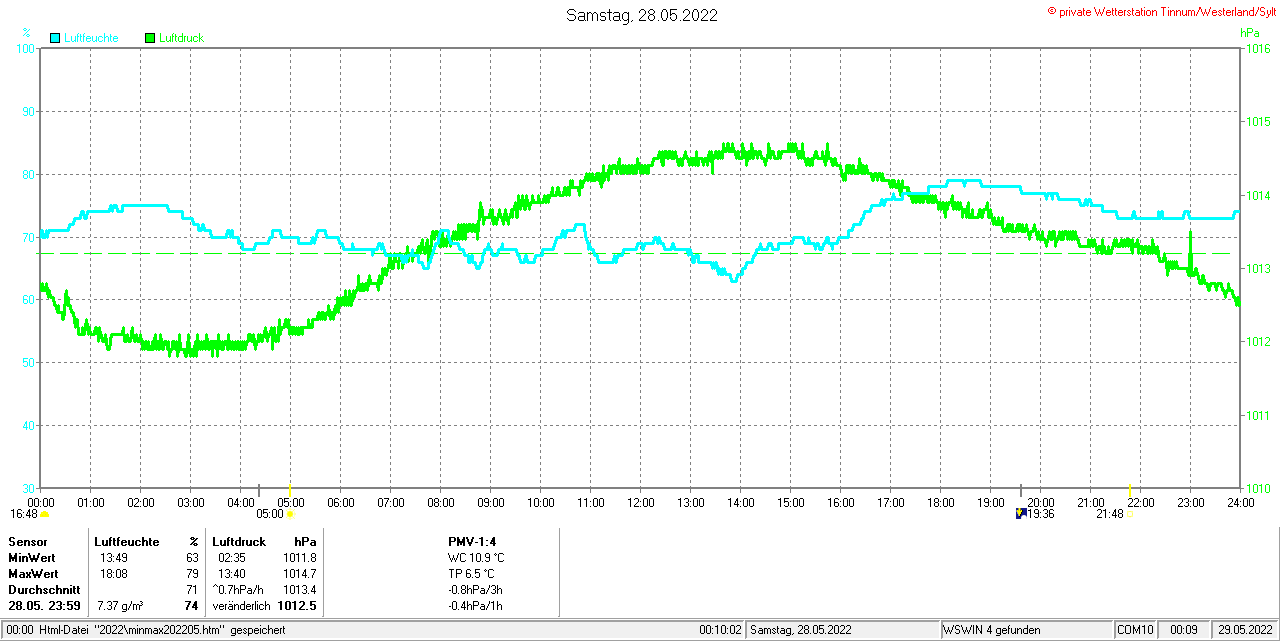Click the PMV-1:4 heading
Image resolution: width=1280 pixels, height=641 pixels.
pyautogui.click(x=473, y=542)
